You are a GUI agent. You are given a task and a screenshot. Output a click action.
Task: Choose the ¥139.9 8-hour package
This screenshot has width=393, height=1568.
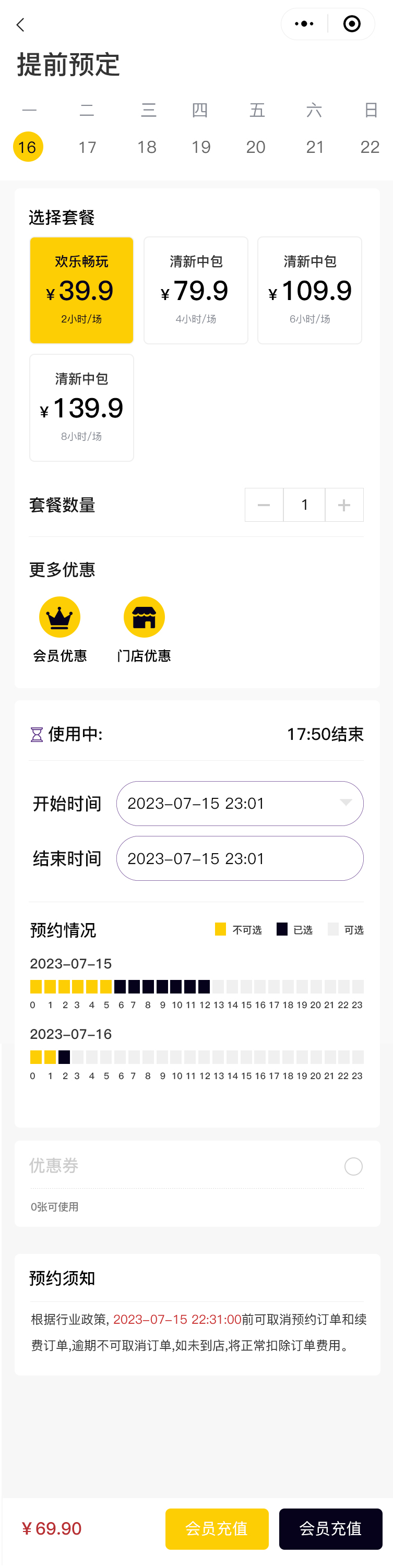(x=81, y=407)
